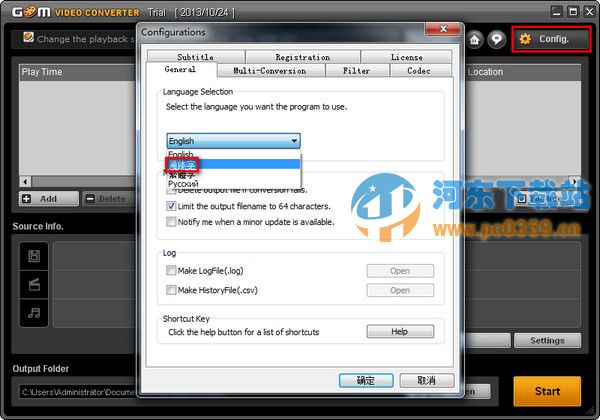
Task: Click the output folder path field
Action: (x=79, y=392)
